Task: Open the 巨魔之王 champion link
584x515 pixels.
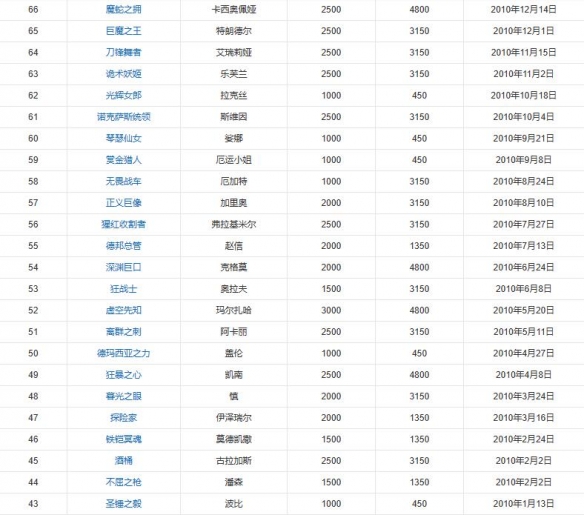Action: [x=124, y=31]
